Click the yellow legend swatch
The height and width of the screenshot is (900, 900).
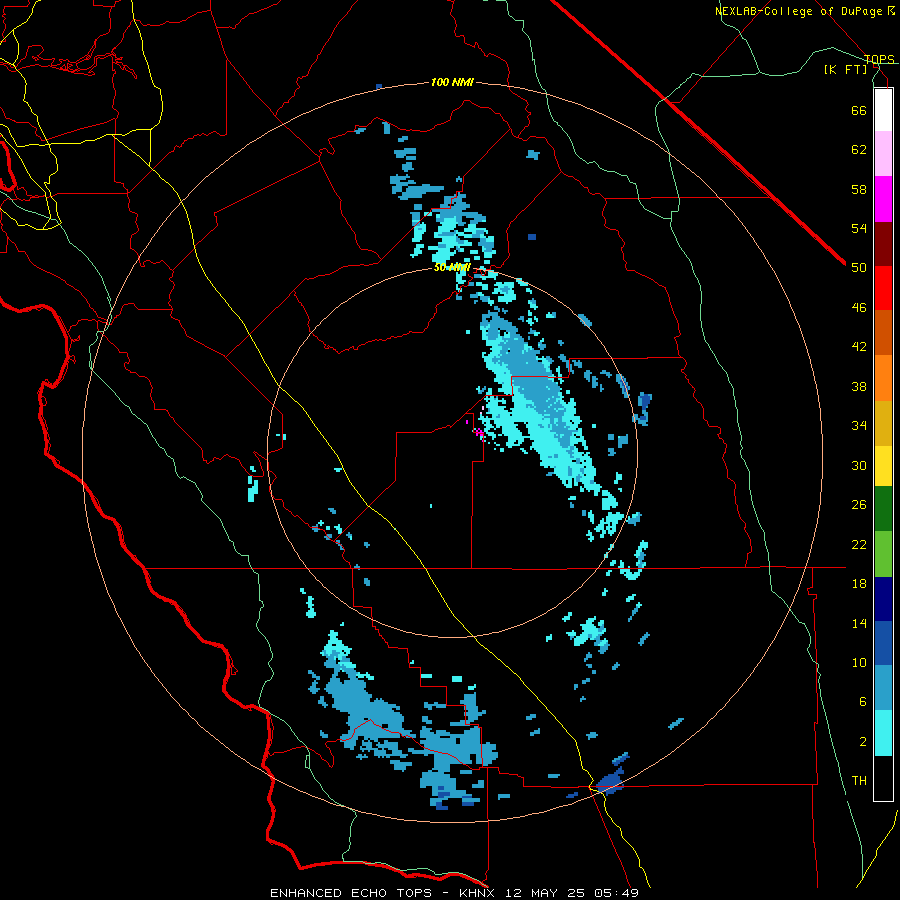pos(883,466)
